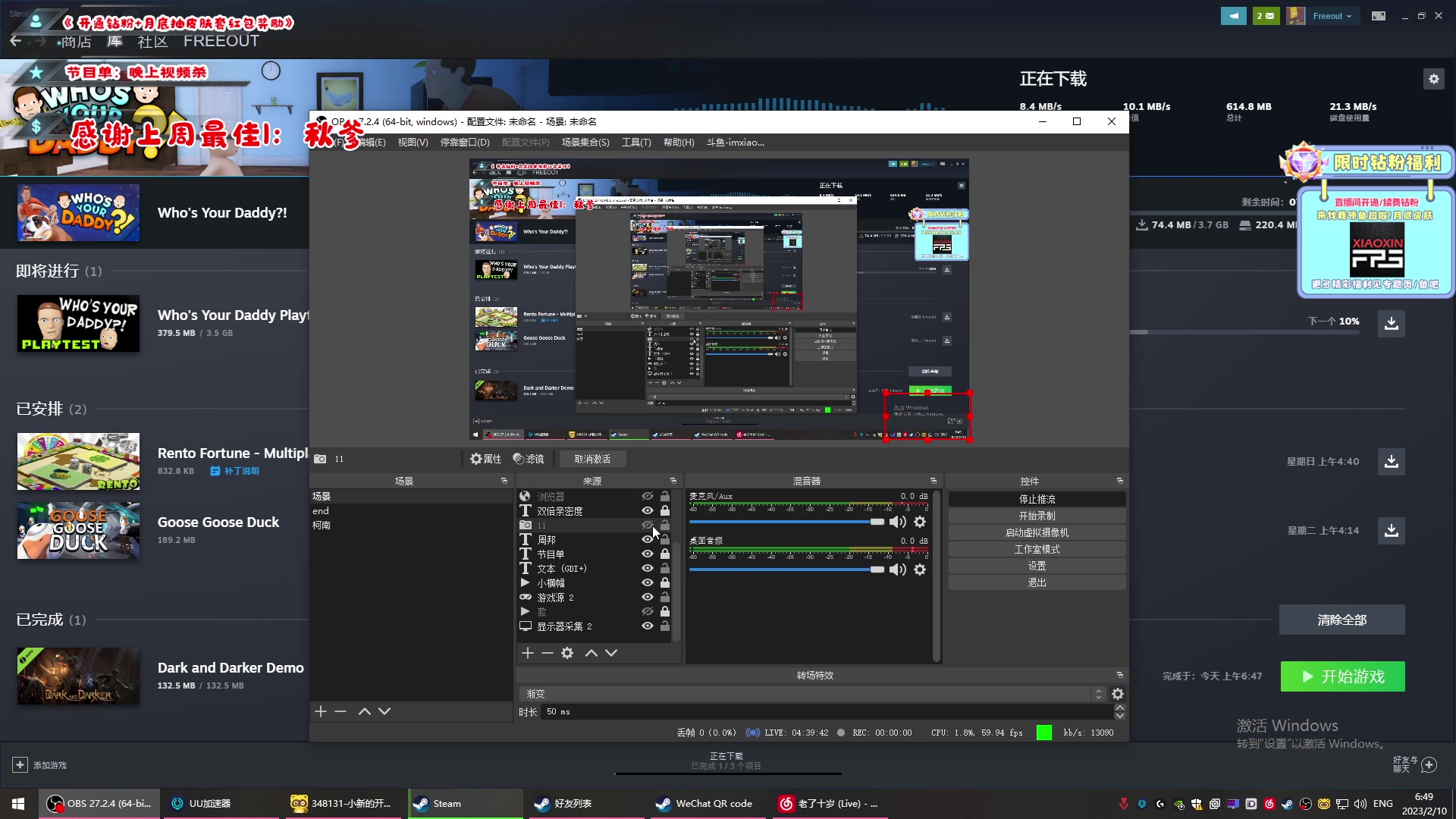1456x819 pixels.
Task: Select the 柯南 scene in list
Action: 322,525
